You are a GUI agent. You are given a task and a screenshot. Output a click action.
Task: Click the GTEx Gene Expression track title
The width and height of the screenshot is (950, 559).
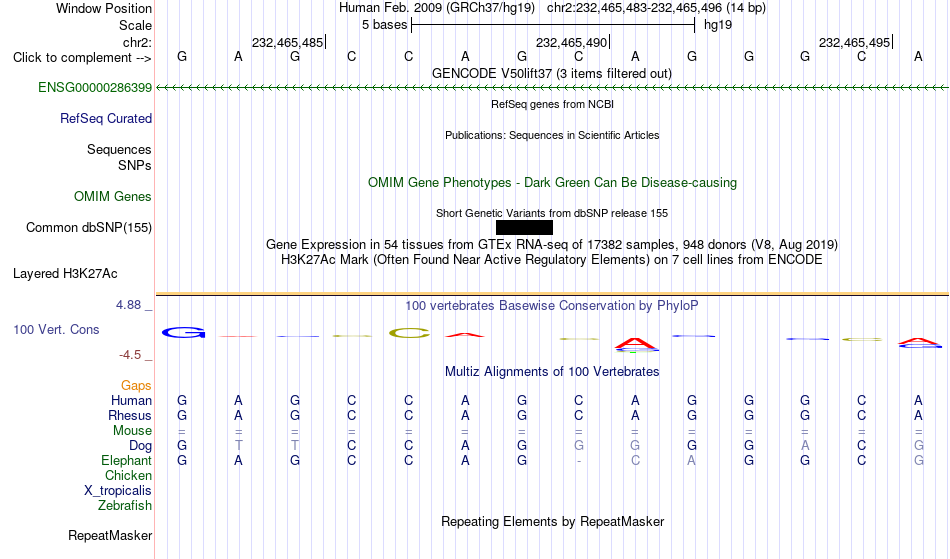(552, 245)
